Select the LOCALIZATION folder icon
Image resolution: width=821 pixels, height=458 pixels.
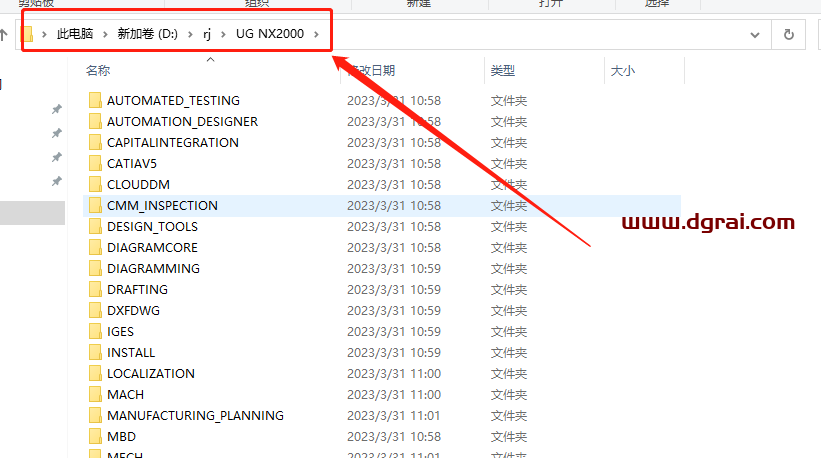pyautogui.click(x=95, y=373)
